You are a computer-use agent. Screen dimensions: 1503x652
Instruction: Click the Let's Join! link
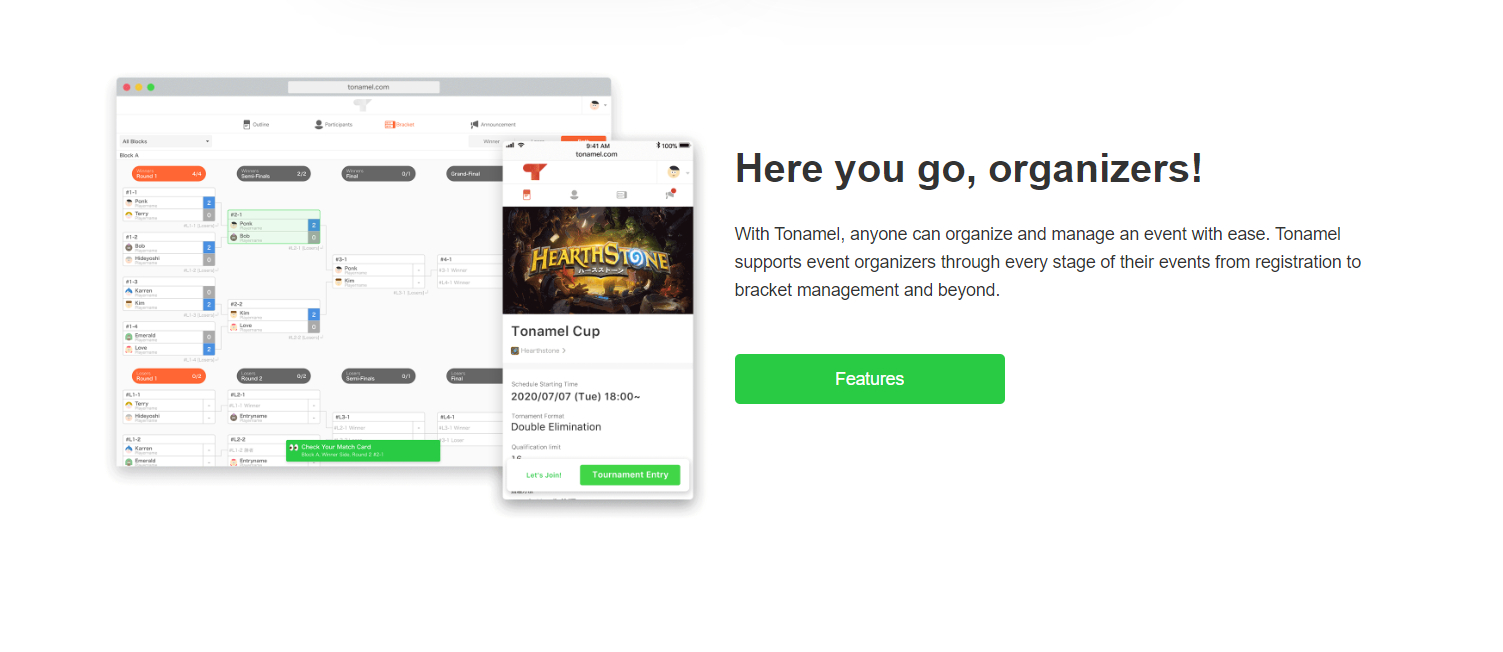544,475
